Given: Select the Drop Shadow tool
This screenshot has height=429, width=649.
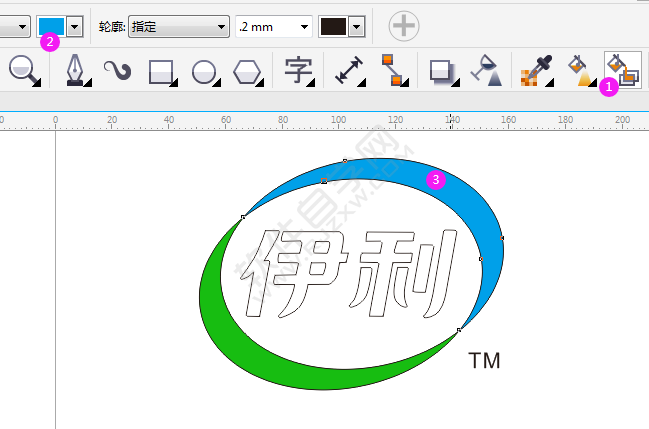Looking at the screenshot, I should [x=444, y=72].
